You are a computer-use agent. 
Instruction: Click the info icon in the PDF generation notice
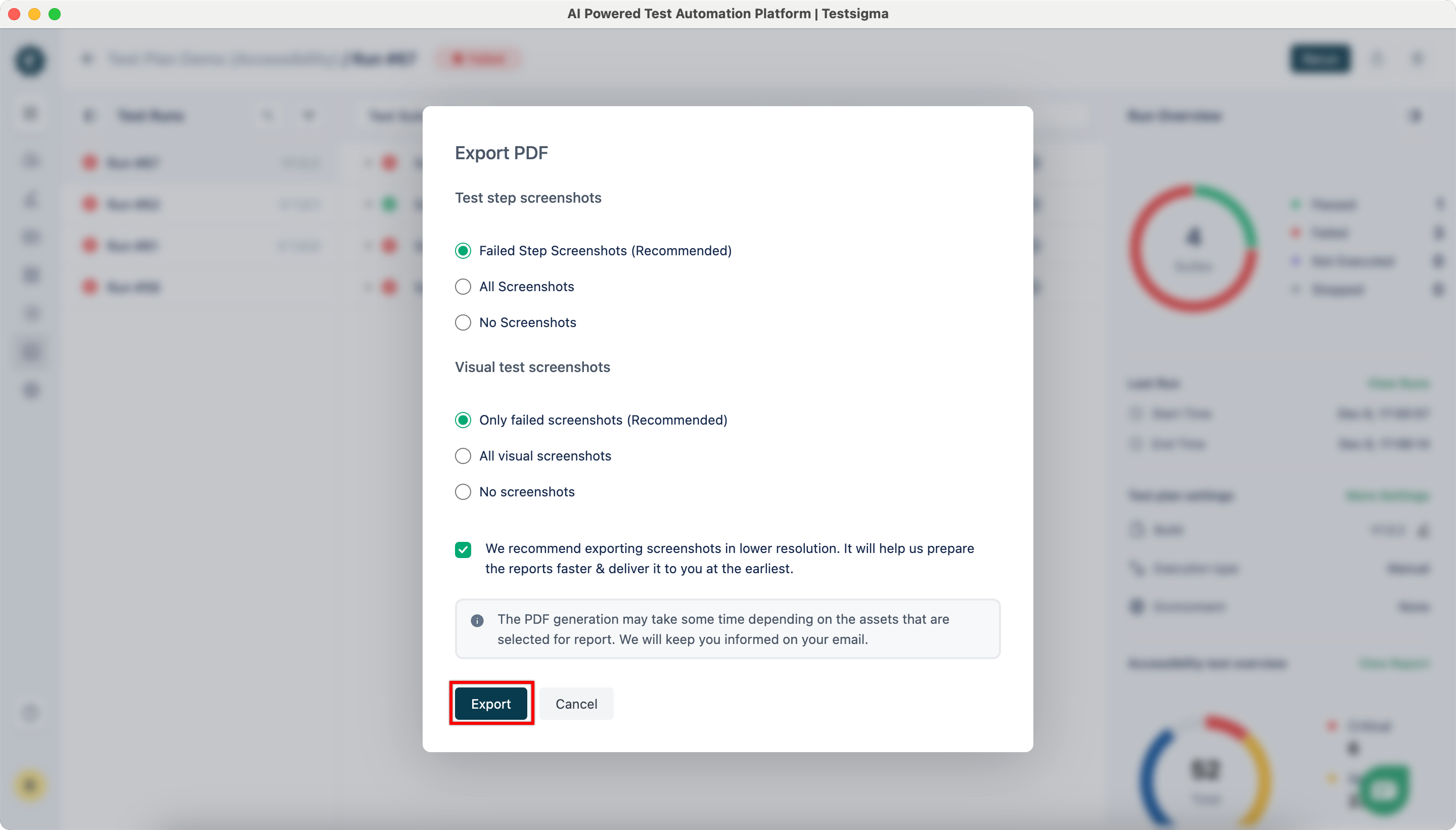tap(476, 620)
